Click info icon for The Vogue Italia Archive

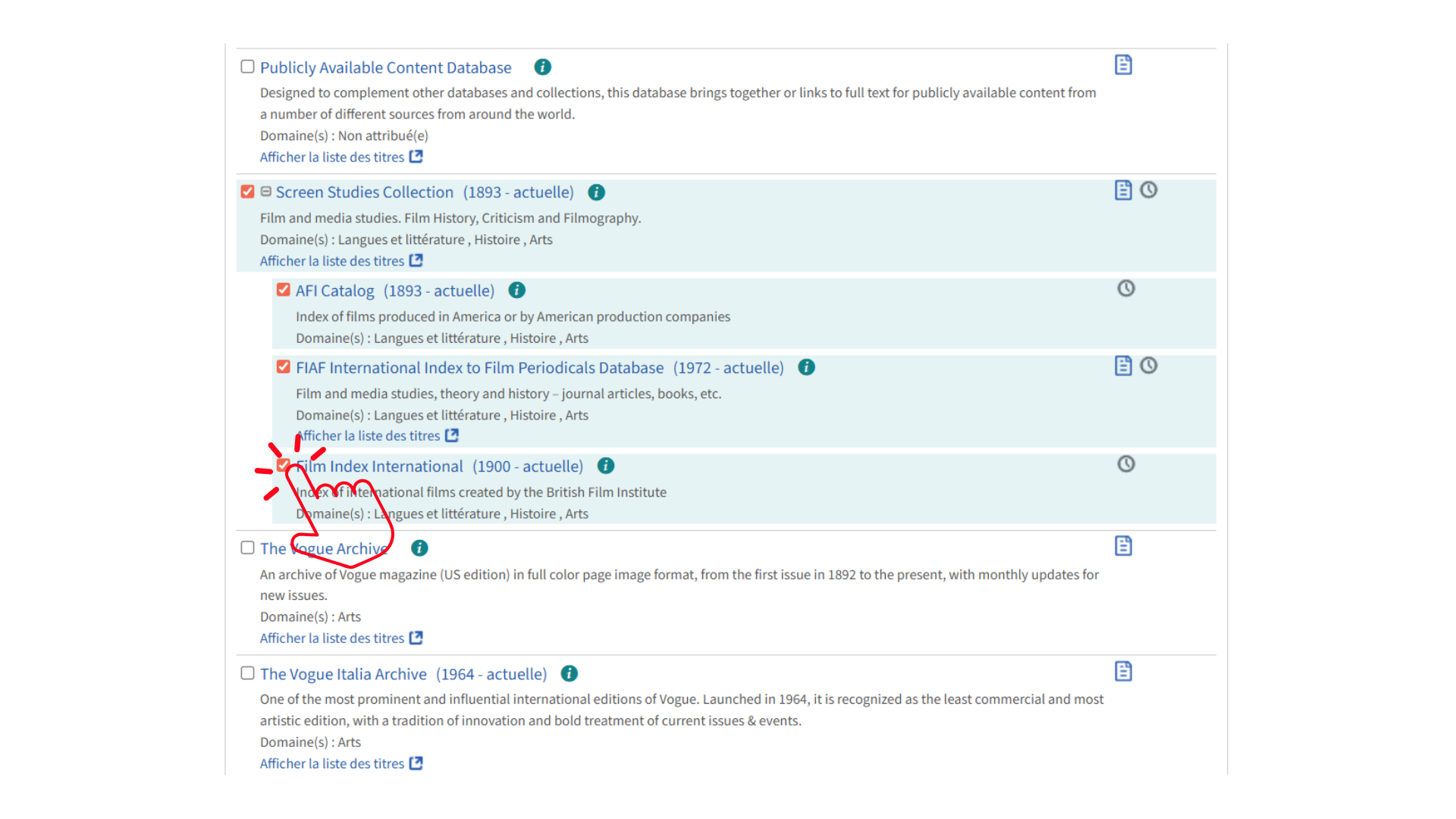tap(569, 673)
